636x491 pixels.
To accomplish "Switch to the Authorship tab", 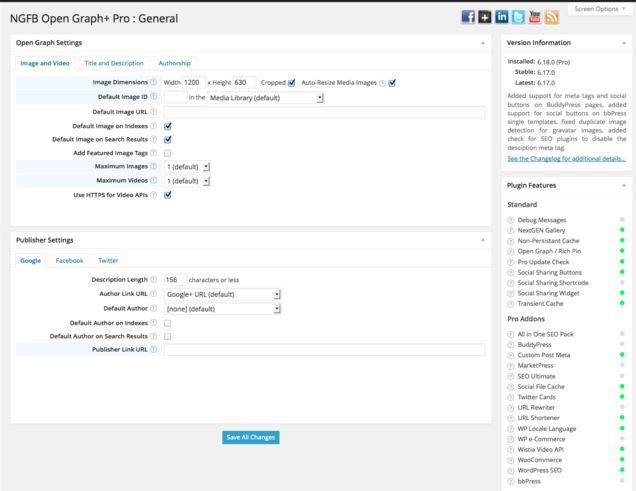I will click(x=174, y=63).
